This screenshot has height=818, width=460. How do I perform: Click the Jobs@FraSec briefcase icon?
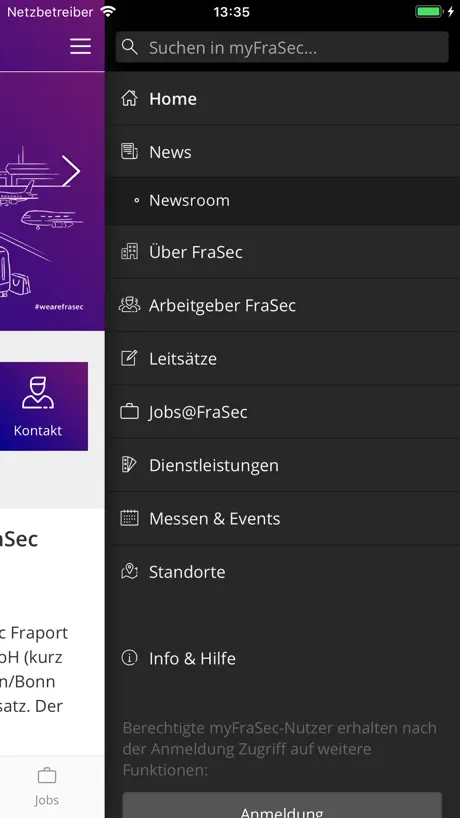129,412
